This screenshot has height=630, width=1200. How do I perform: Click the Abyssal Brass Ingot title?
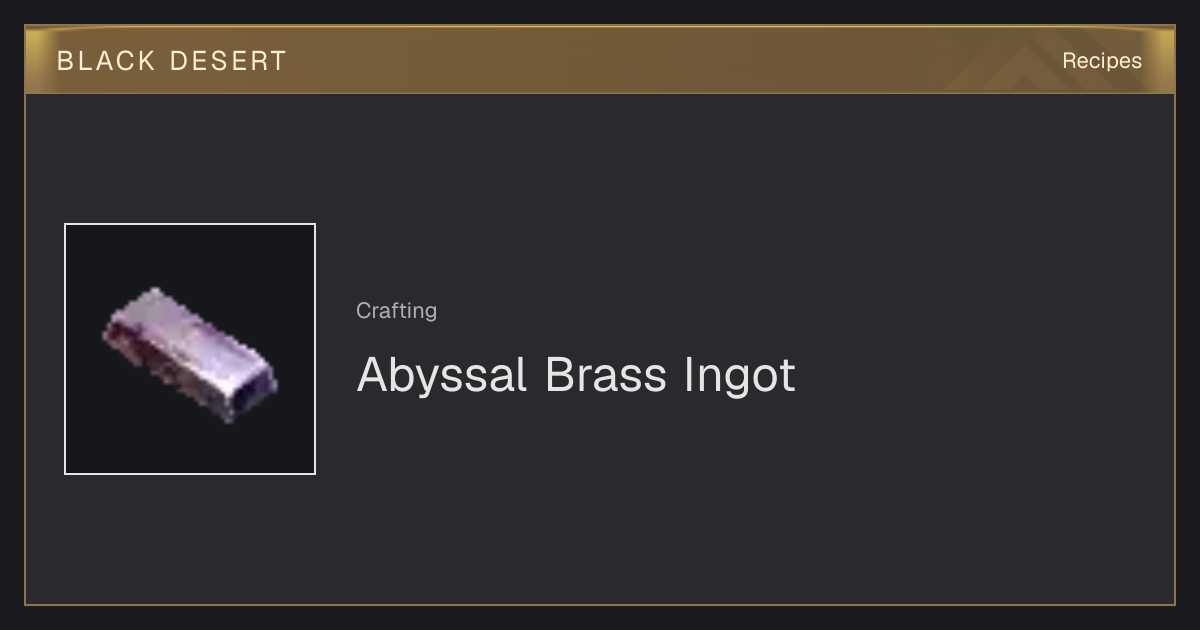(576, 375)
